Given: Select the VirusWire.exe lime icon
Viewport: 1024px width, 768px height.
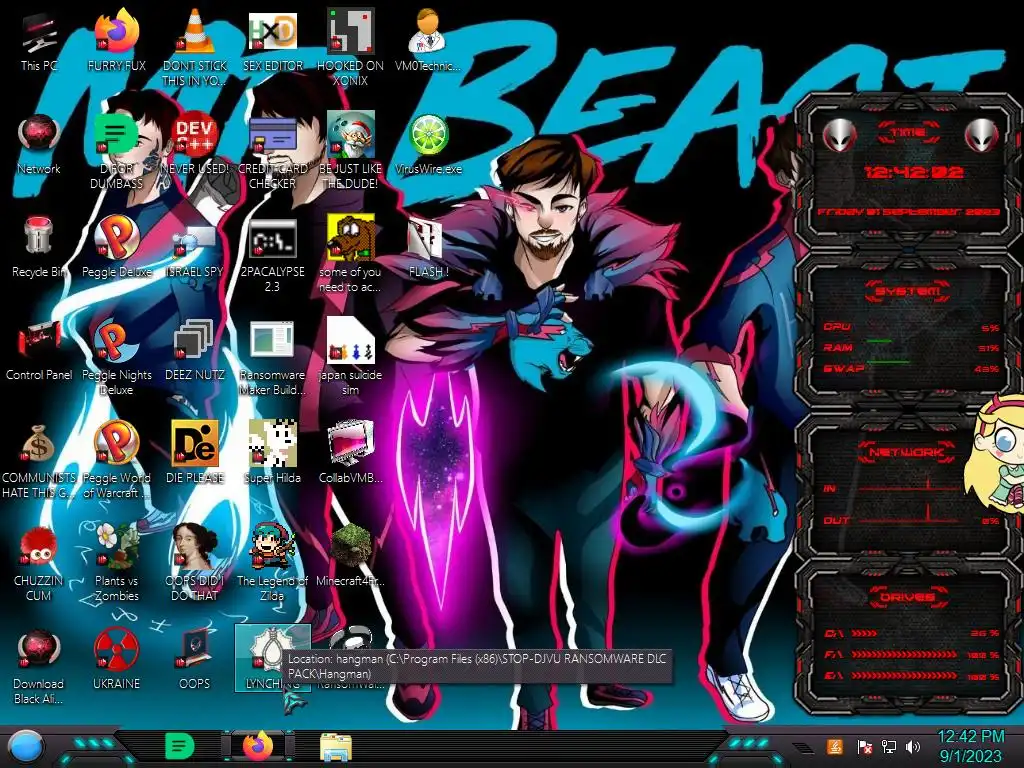Looking at the screenshot, I should click(428, 145).
